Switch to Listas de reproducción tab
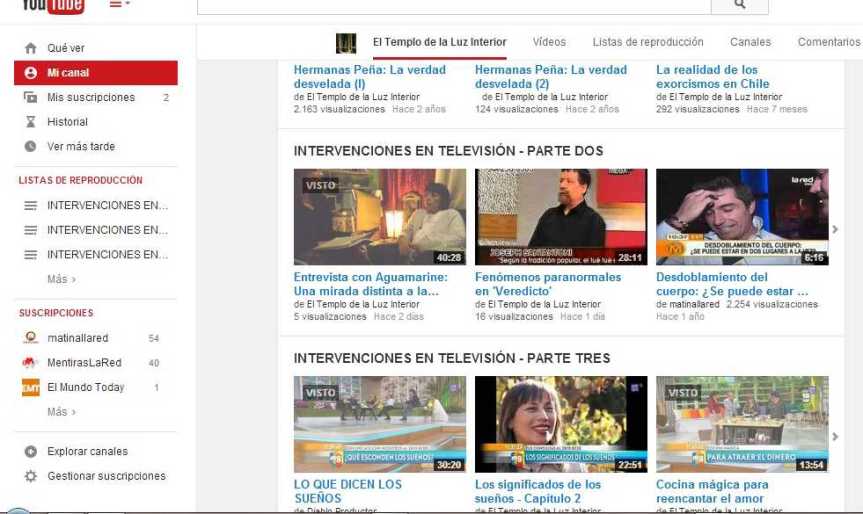Screen dimensions: 863x514 click(x=648, y=42)
